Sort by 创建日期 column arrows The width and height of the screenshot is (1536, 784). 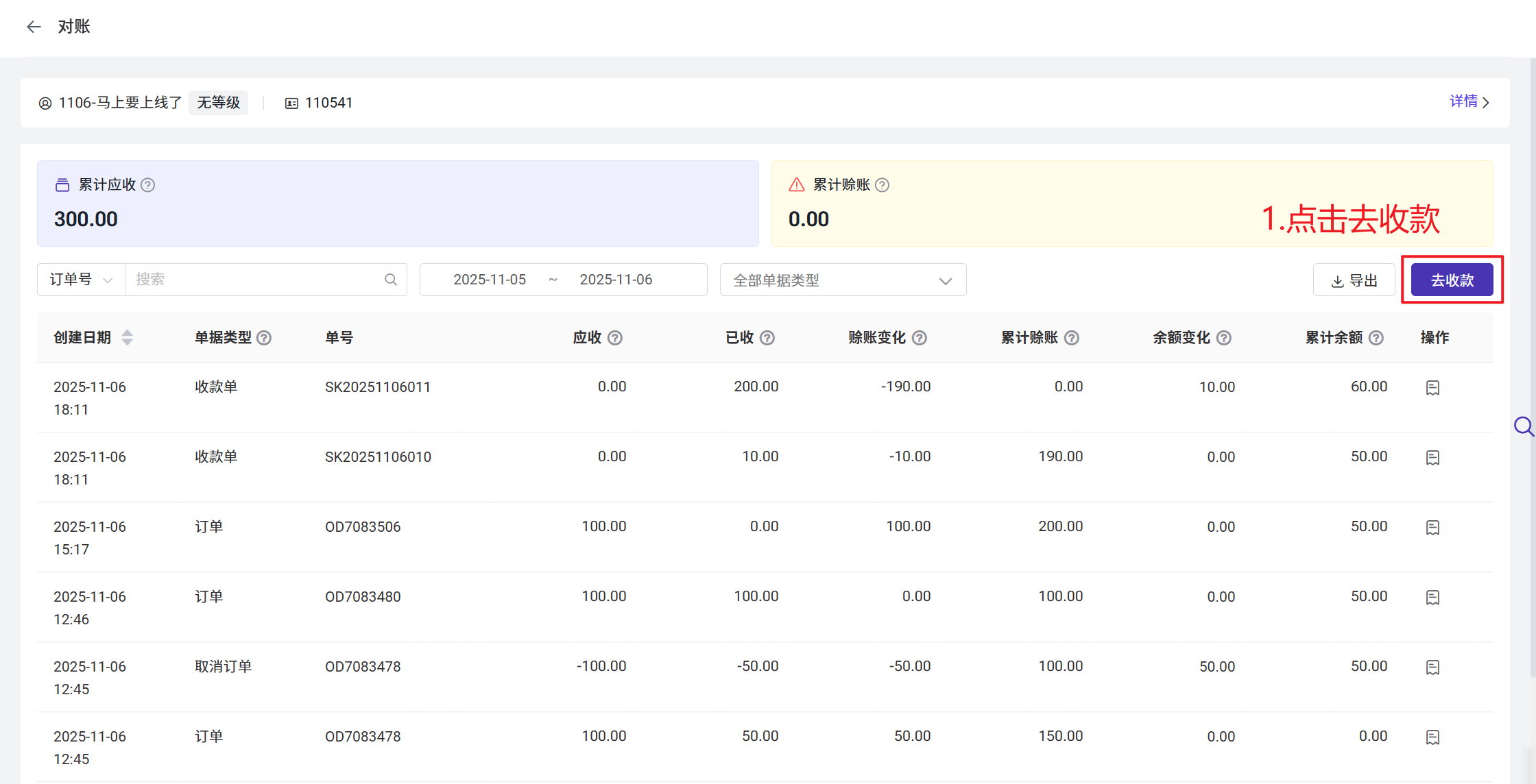(x=127, y=338)
